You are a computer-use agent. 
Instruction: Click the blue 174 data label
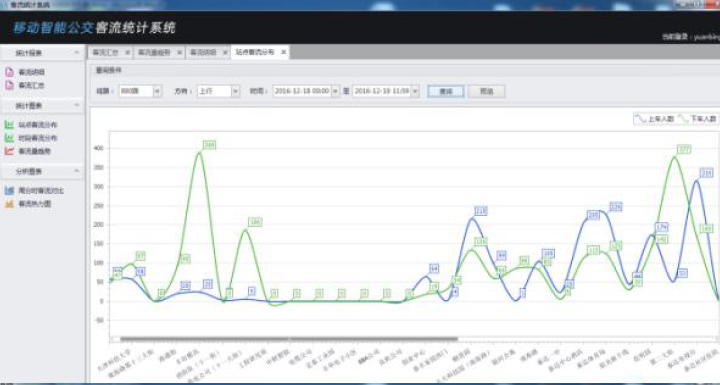point(661,227)
